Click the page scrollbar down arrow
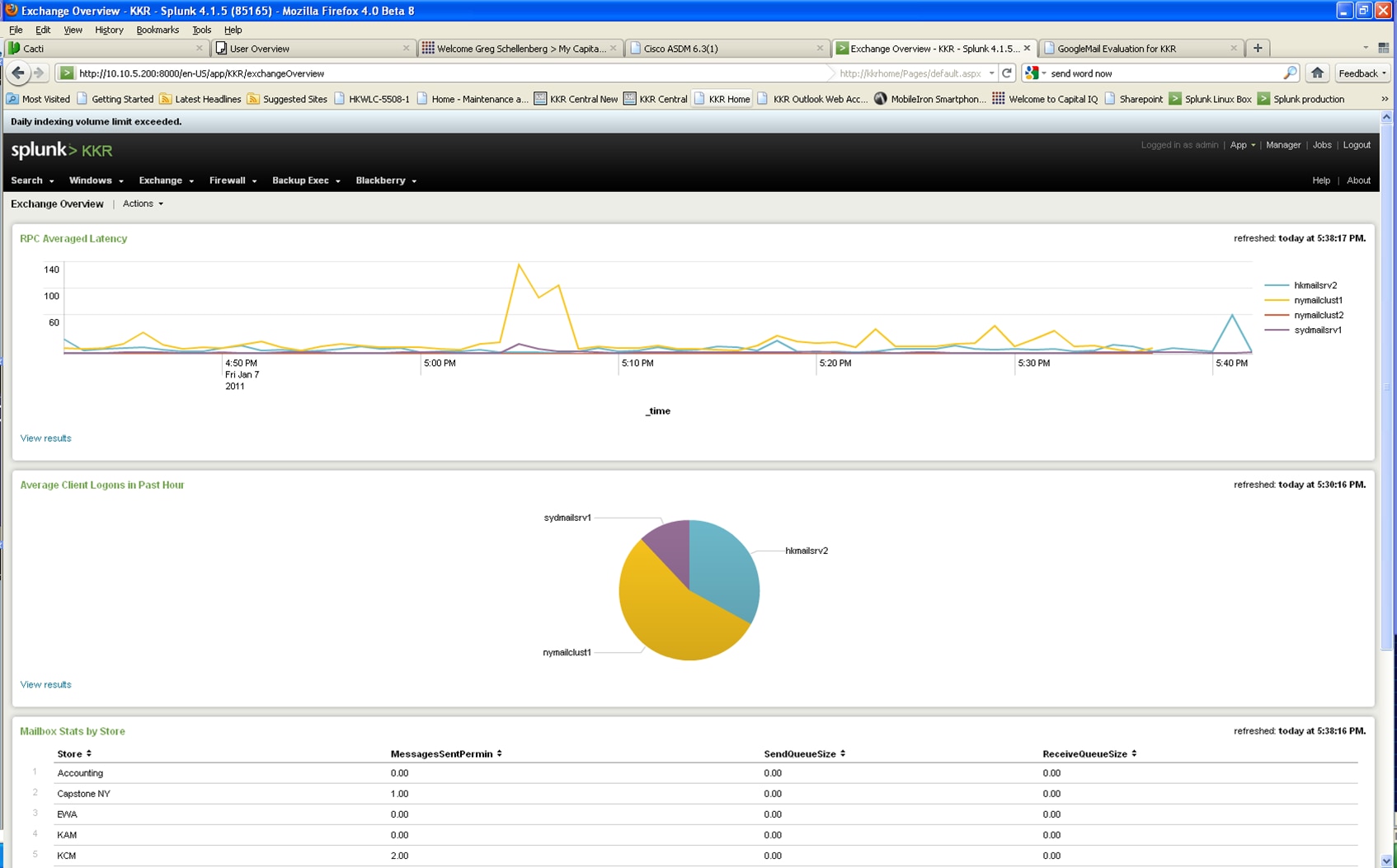 pyautogui.click(x=1386, y=861)
